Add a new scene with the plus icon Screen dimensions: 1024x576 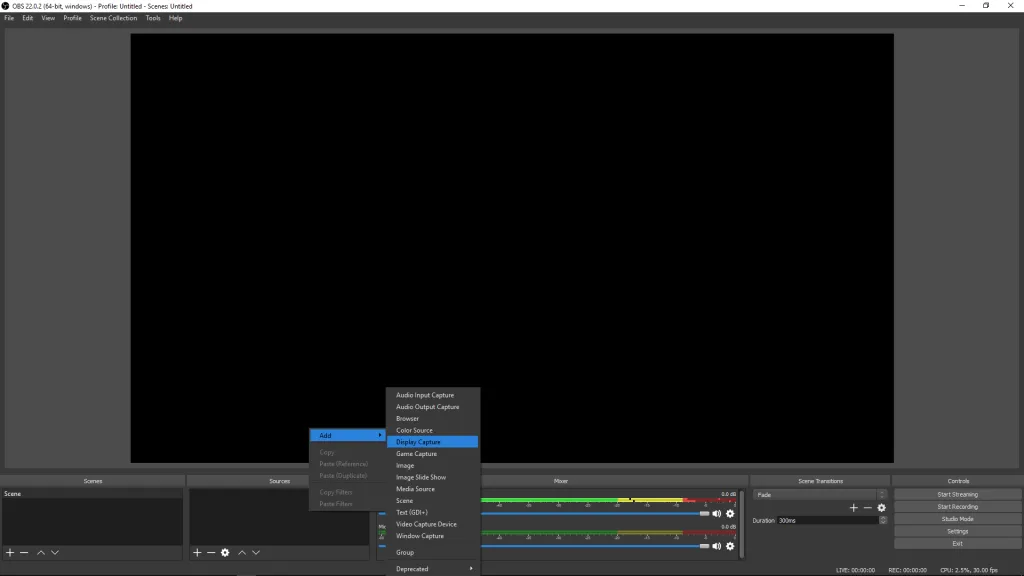pyautogui.click(x=10, y=552)
